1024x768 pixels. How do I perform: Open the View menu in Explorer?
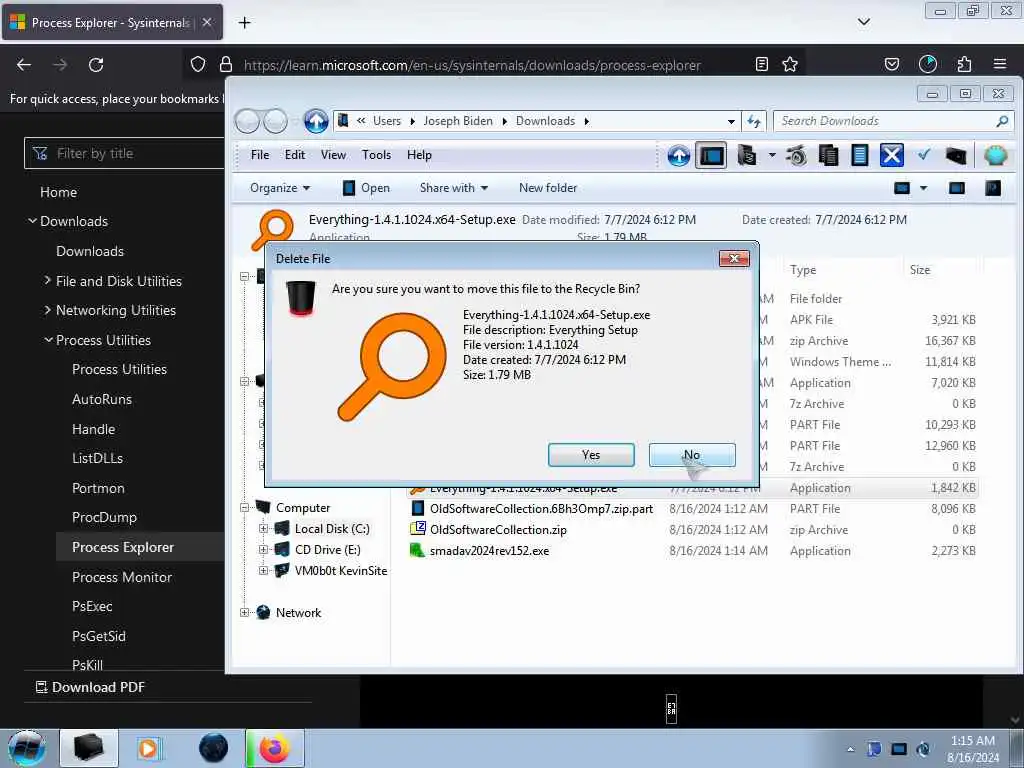[x=333, y=155]
